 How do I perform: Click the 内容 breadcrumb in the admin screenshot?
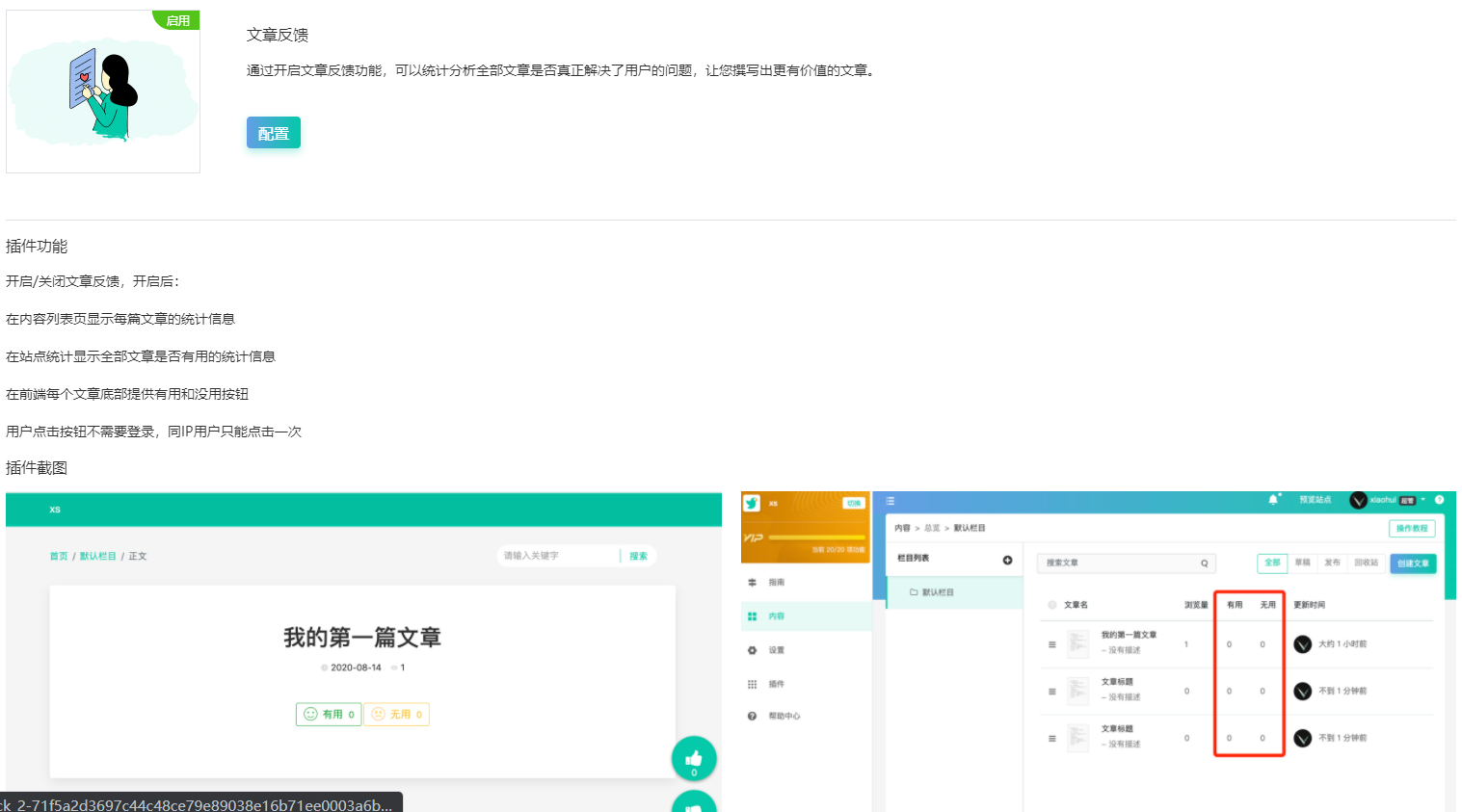(x=902, y=528)
